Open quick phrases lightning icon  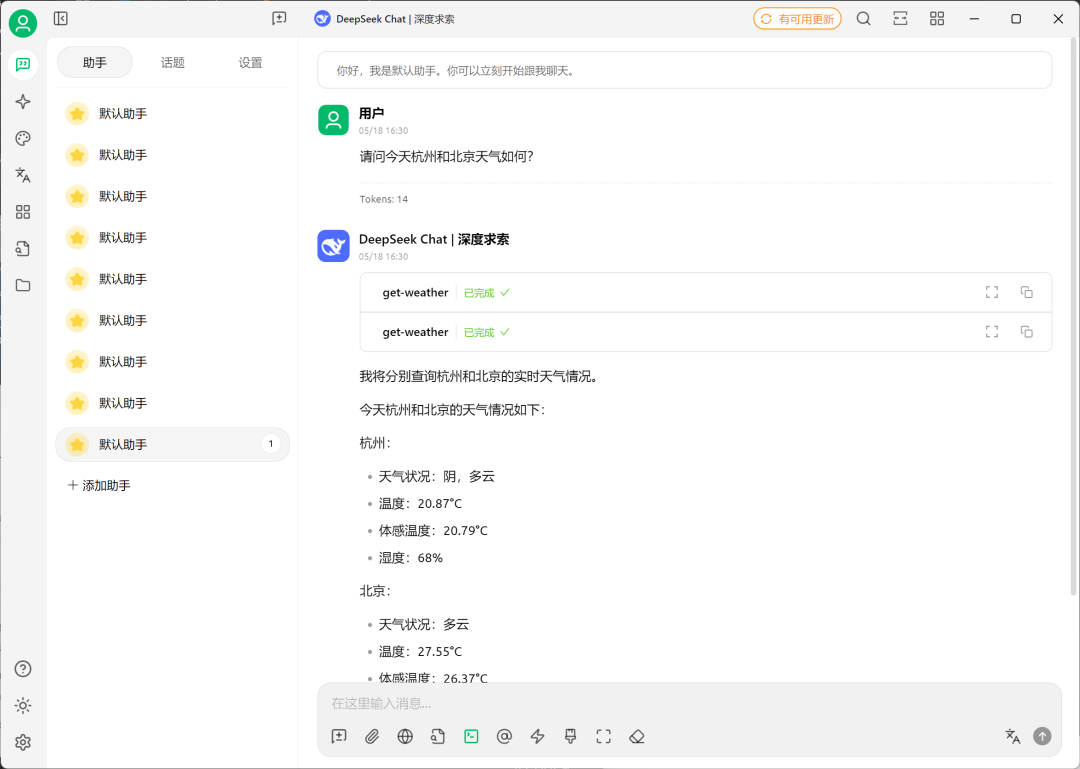point(537,737)
